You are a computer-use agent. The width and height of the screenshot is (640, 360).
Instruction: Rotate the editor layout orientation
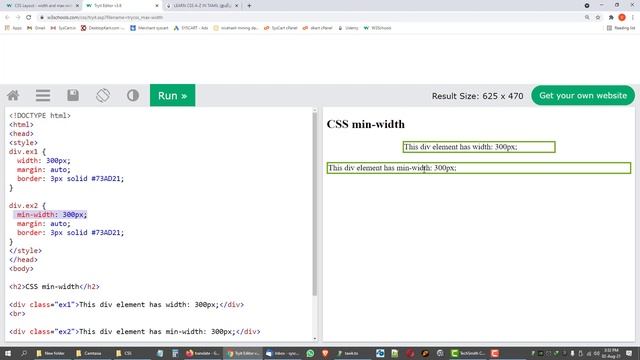(x=103, y=96)
